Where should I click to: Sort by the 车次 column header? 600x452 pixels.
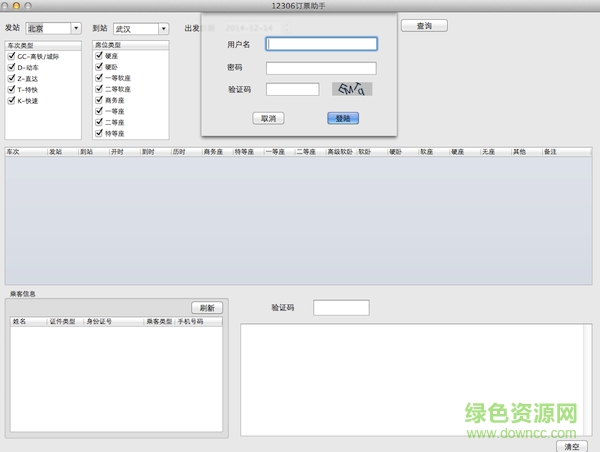(x=26, y=152)
